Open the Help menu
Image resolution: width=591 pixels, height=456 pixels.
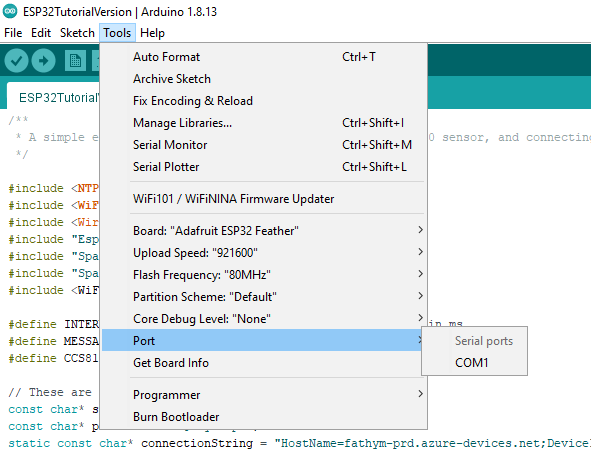click(x=152, y=33)
